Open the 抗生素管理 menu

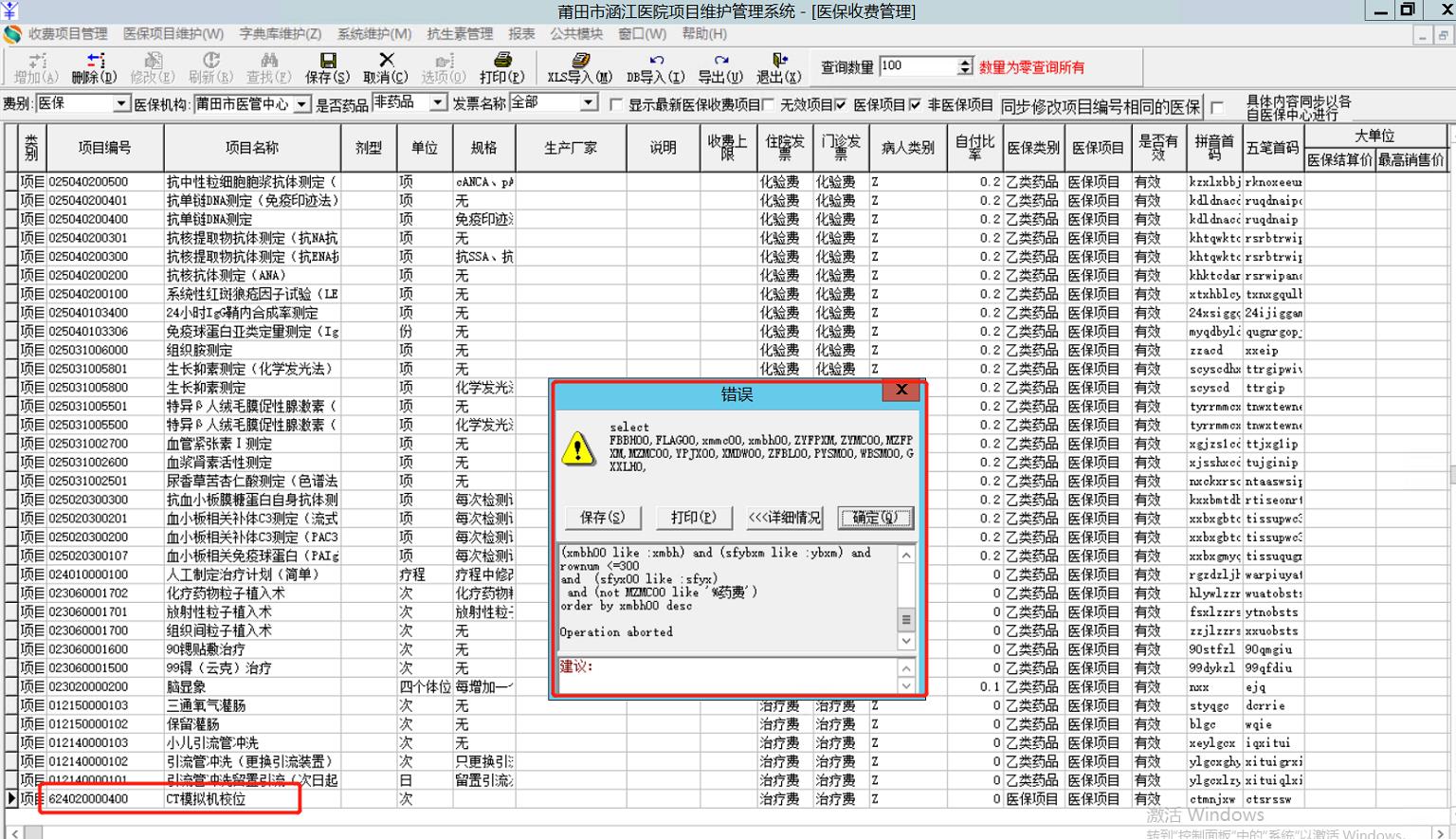(460, 34)
